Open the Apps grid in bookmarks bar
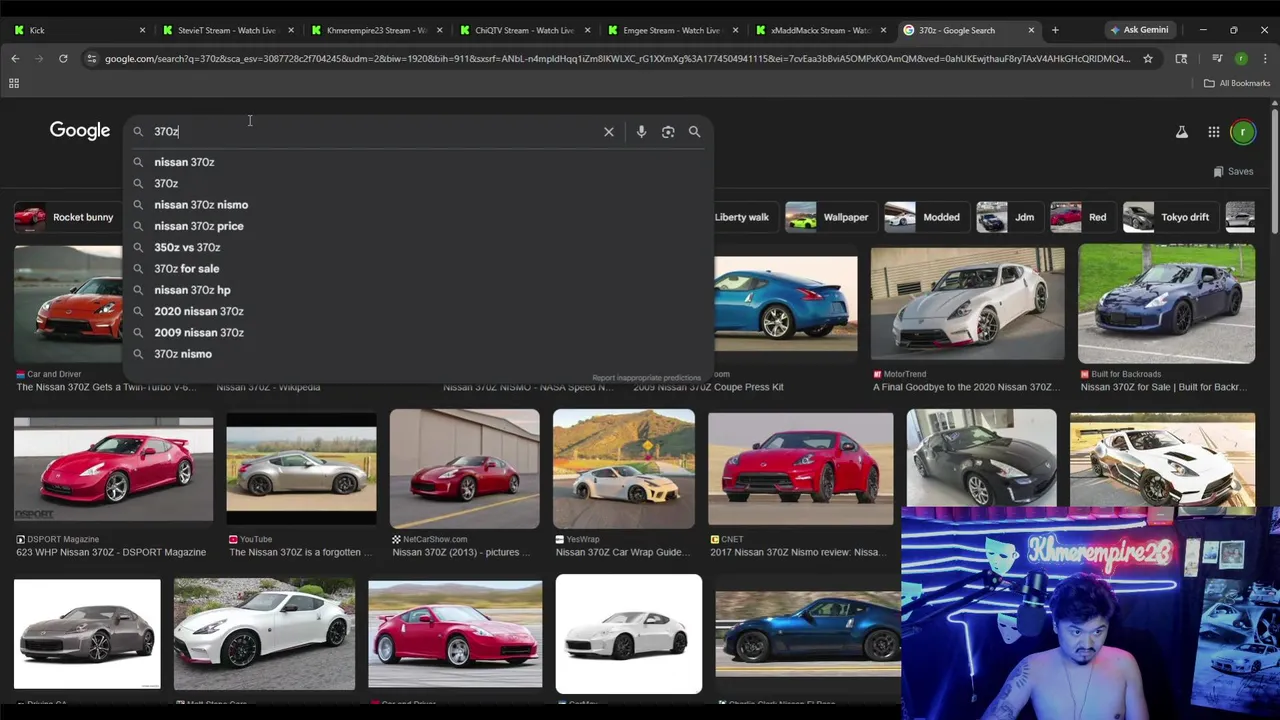 click(14, 83)
